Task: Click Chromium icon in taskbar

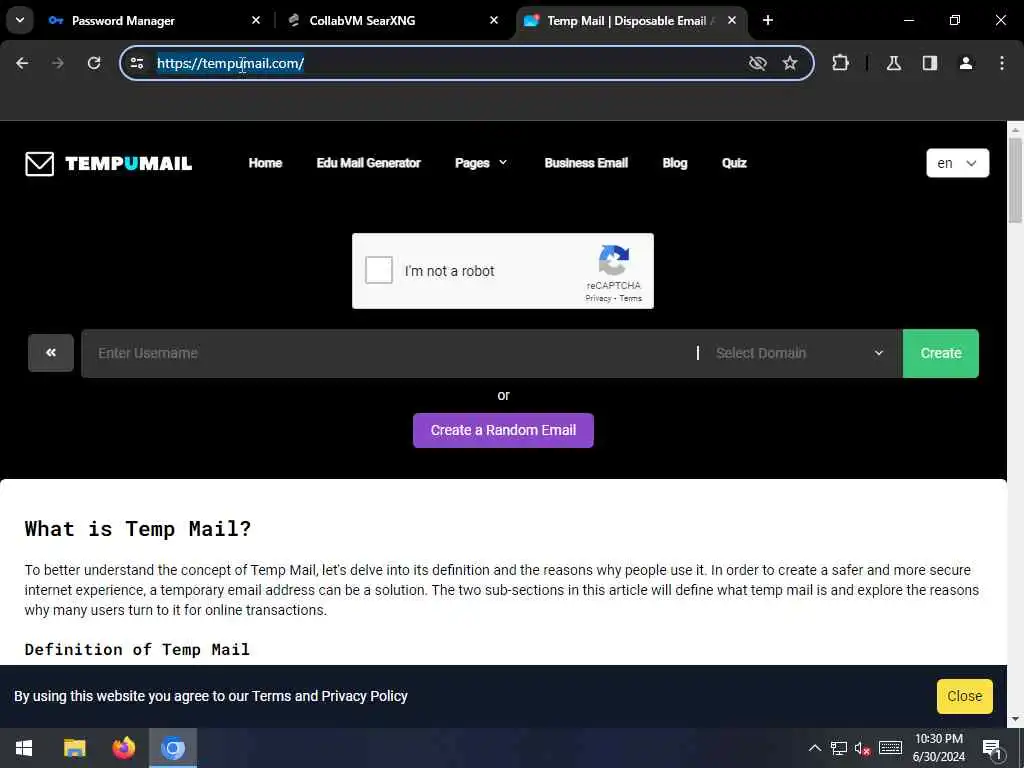Action: 173,748
